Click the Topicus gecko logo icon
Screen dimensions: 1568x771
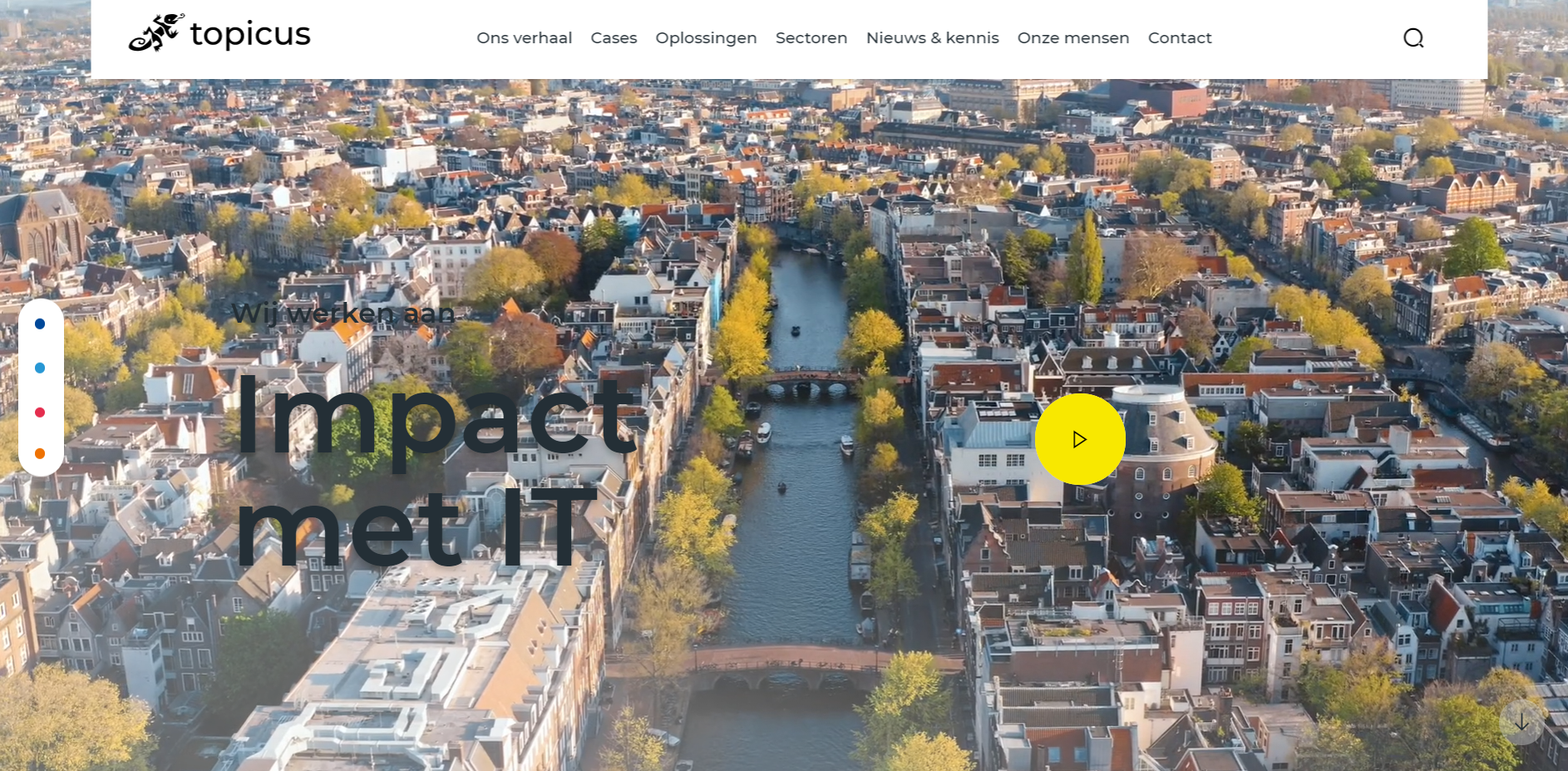(155, 33)
